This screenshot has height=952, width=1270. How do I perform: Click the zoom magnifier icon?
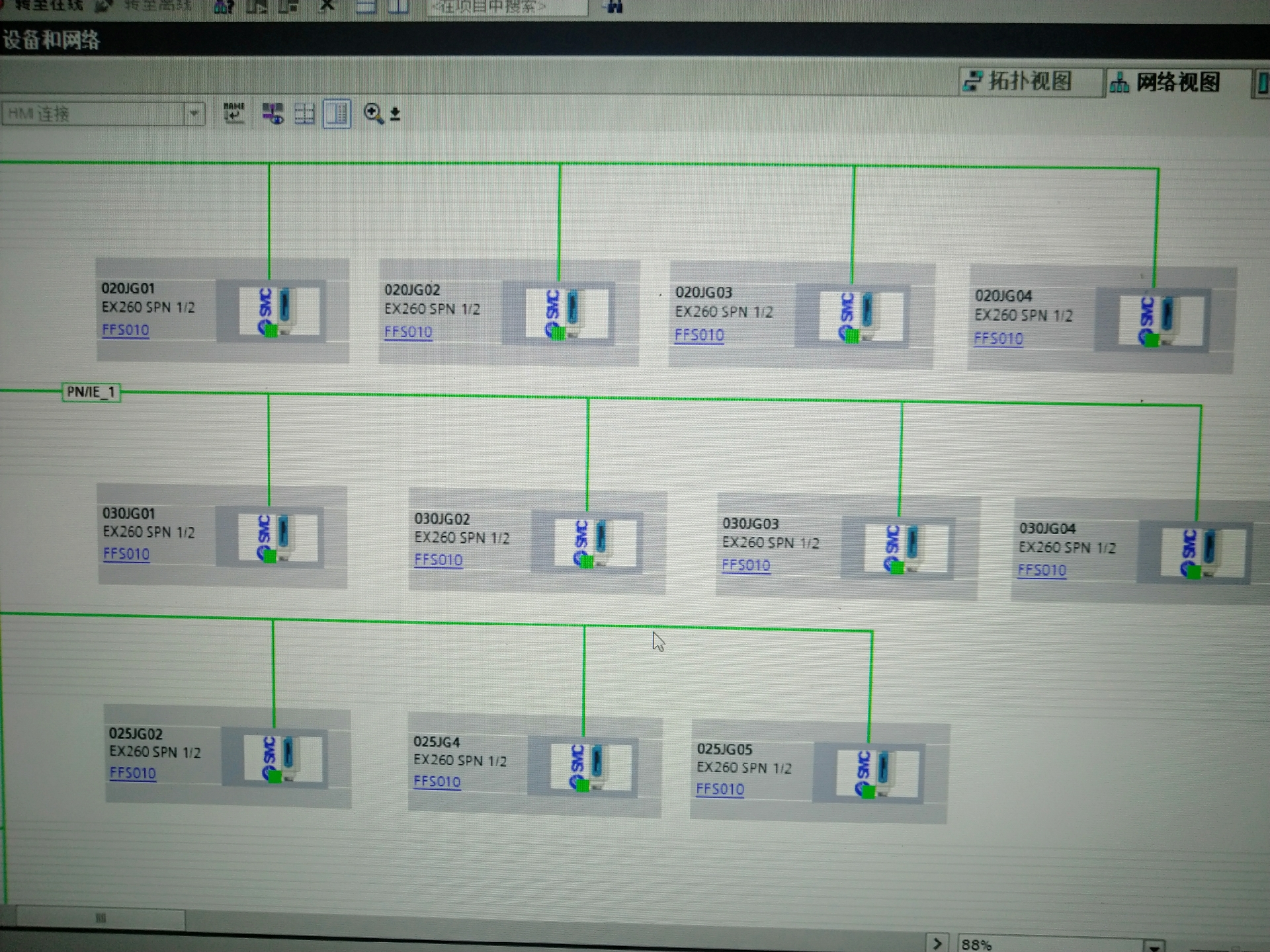(x=372, y=113)
